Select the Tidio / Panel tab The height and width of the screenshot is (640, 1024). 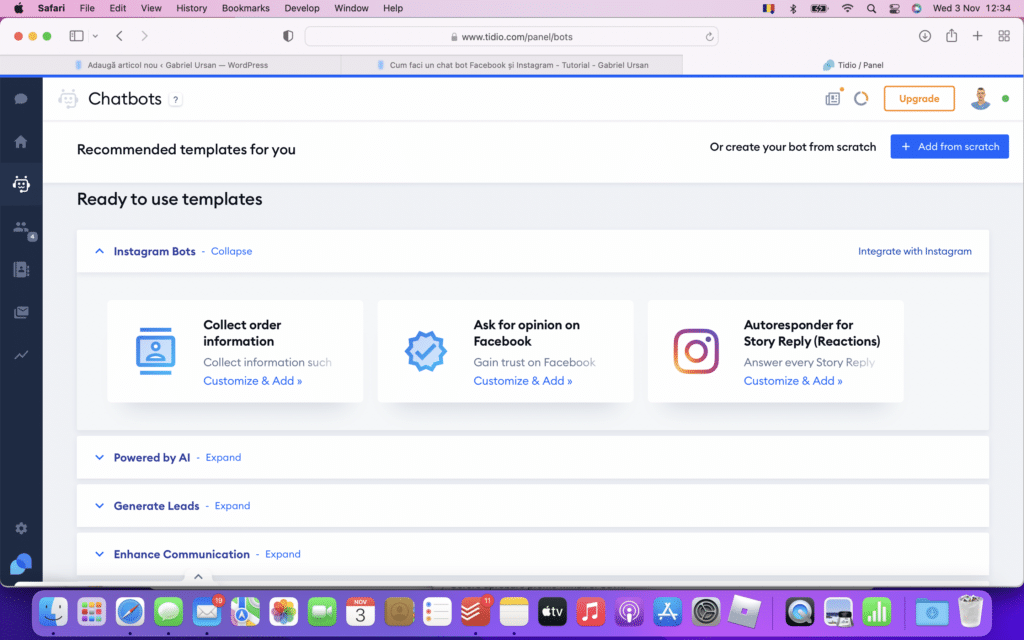[853, 65]
